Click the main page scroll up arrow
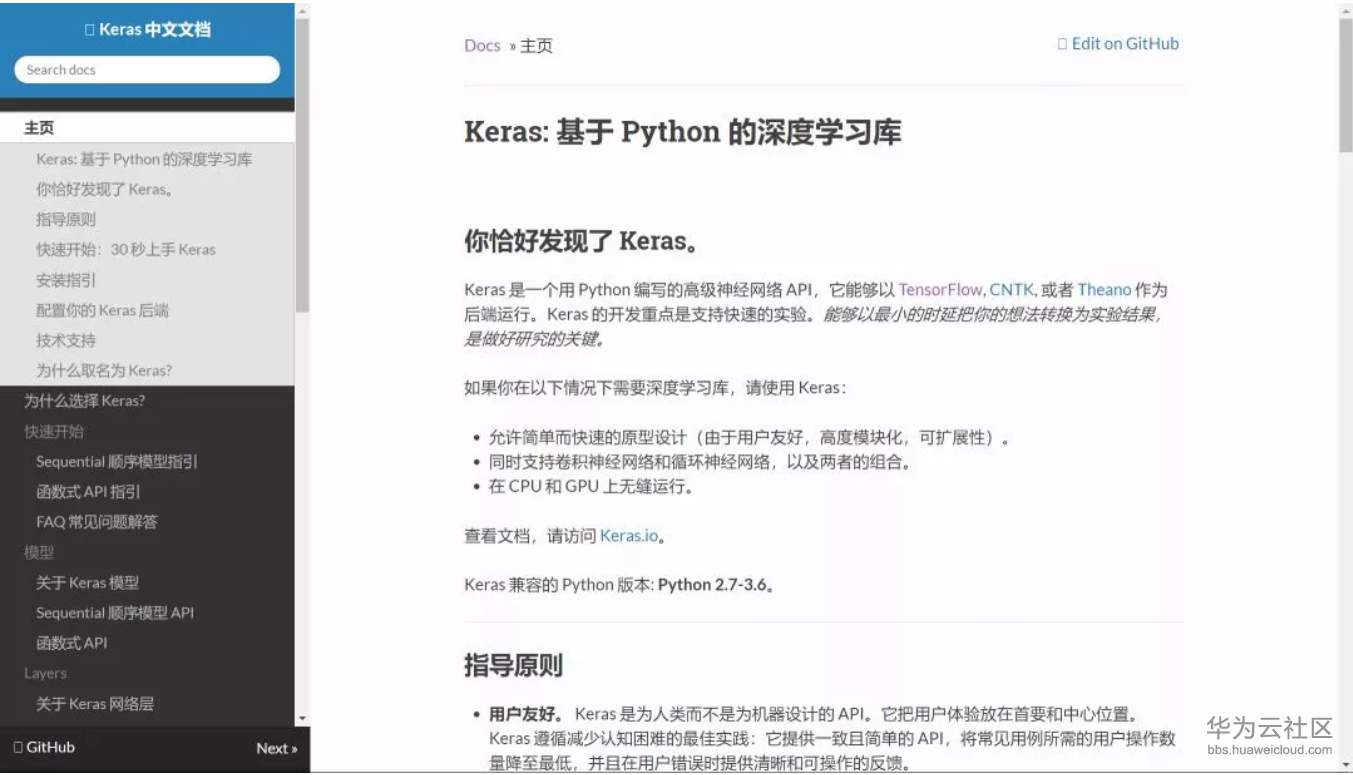Image resolution: width=1353 pixels, height=775 pixels. coord(1345,9)
